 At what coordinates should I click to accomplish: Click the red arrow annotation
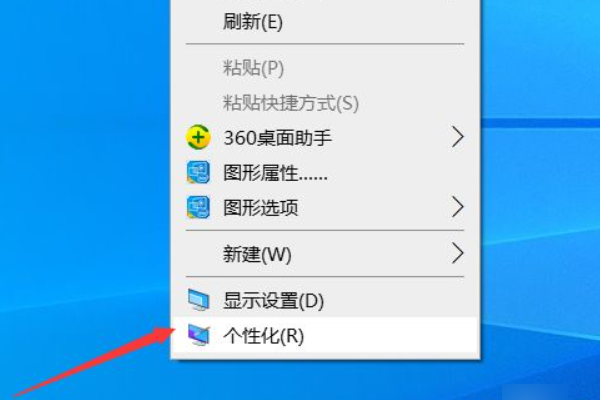pos(92,361)
